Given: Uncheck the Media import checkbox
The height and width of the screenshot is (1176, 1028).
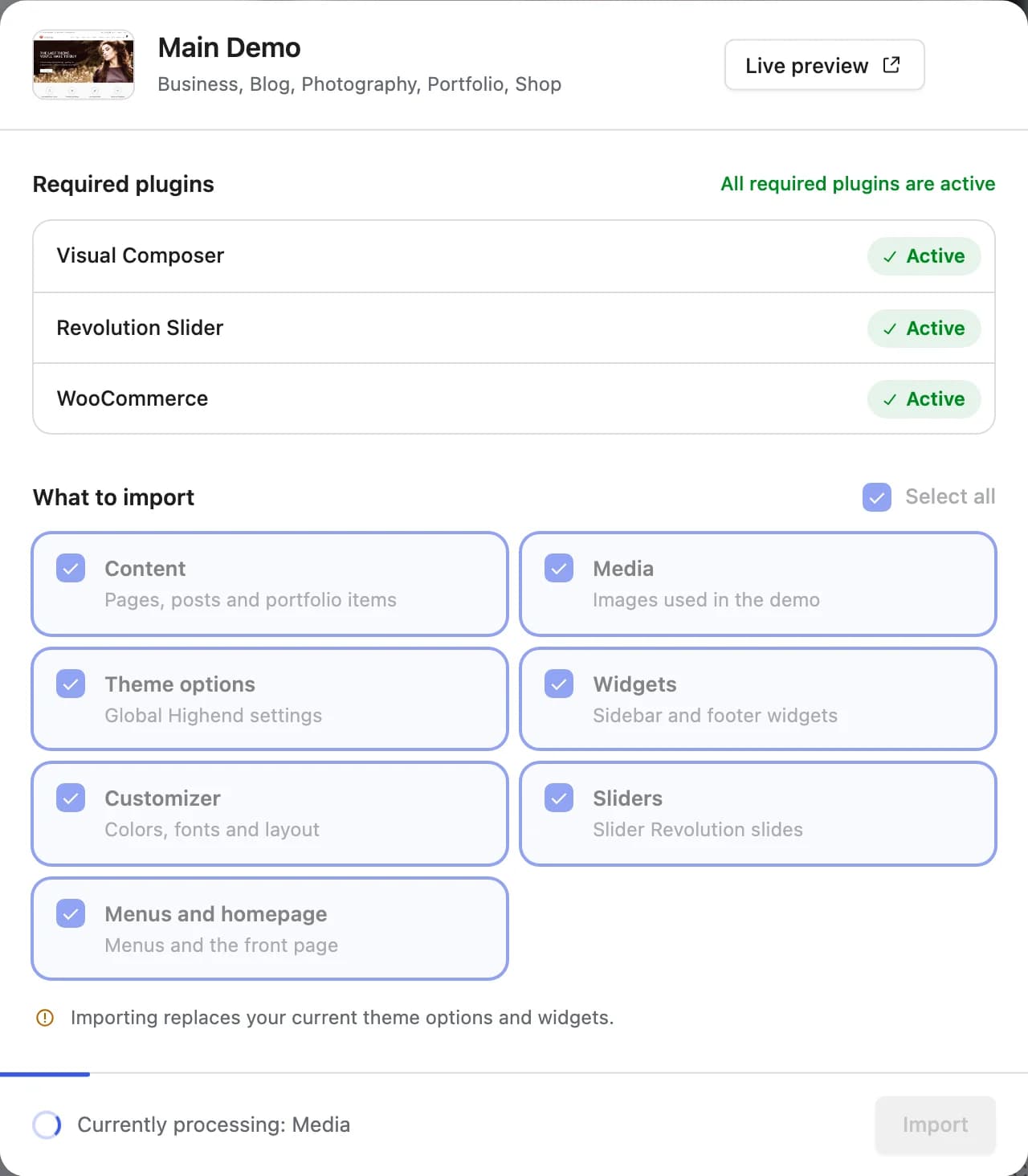Looking at the screenshot, I should point(559,568).
